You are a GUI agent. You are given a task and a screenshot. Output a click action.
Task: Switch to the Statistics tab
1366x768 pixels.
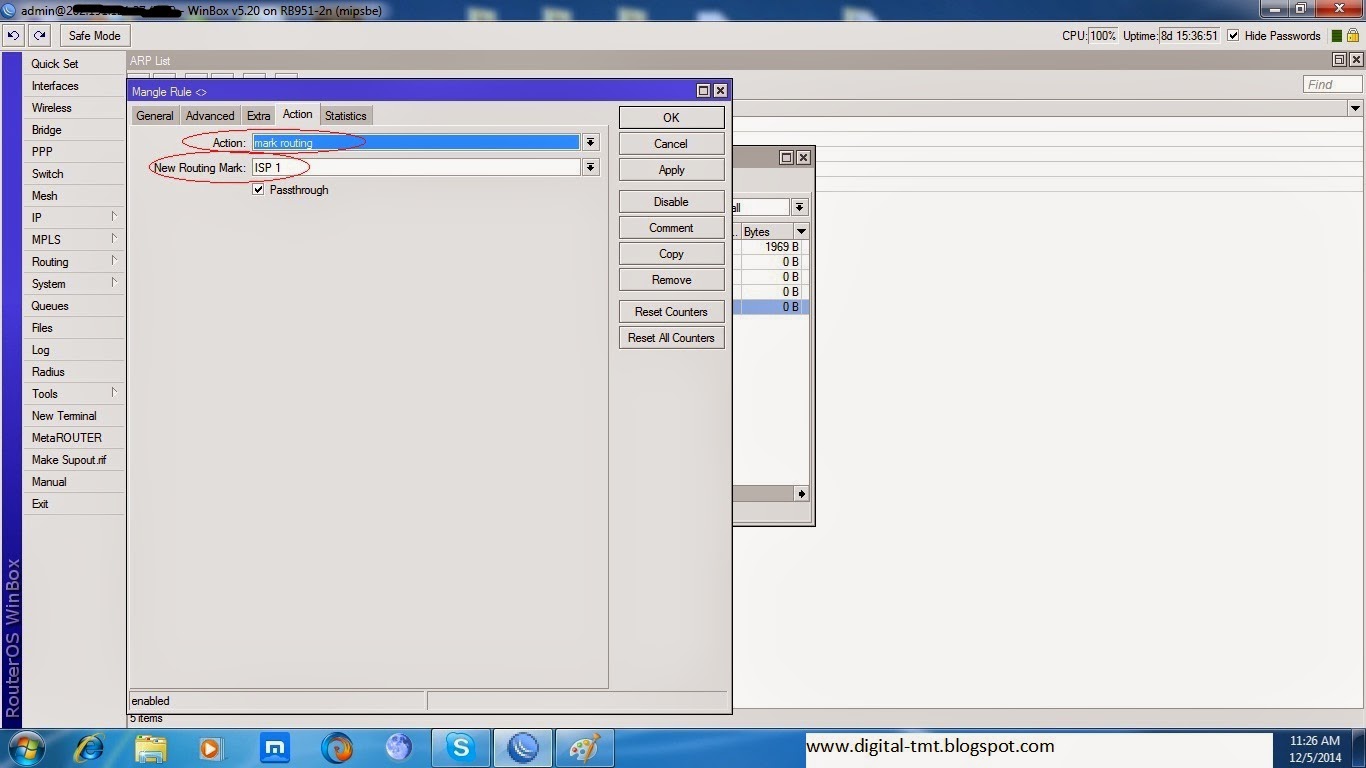tap(346, 116)
